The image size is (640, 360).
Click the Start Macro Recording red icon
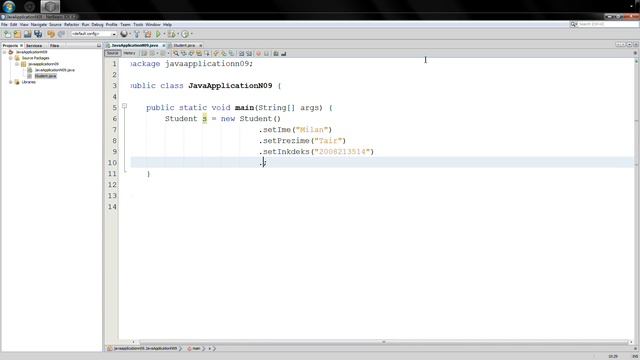[258, 53]
